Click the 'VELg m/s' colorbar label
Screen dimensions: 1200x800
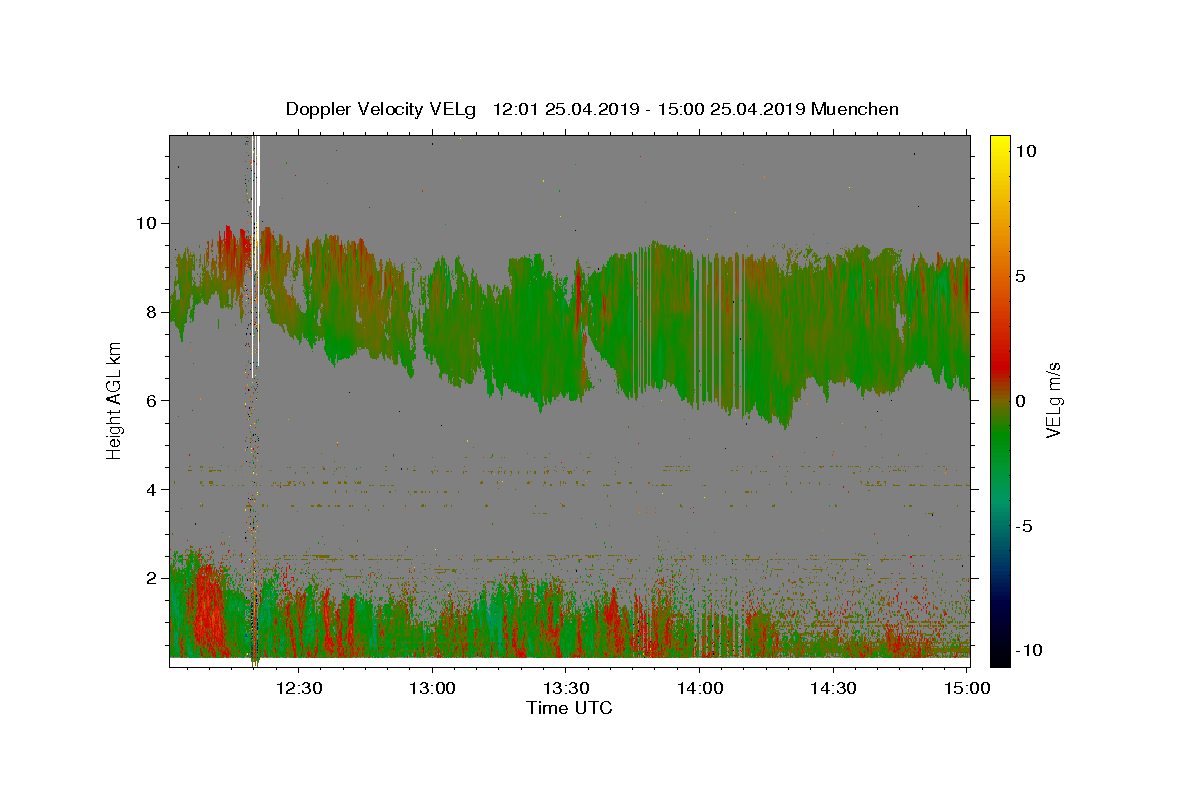[1053, 400]
